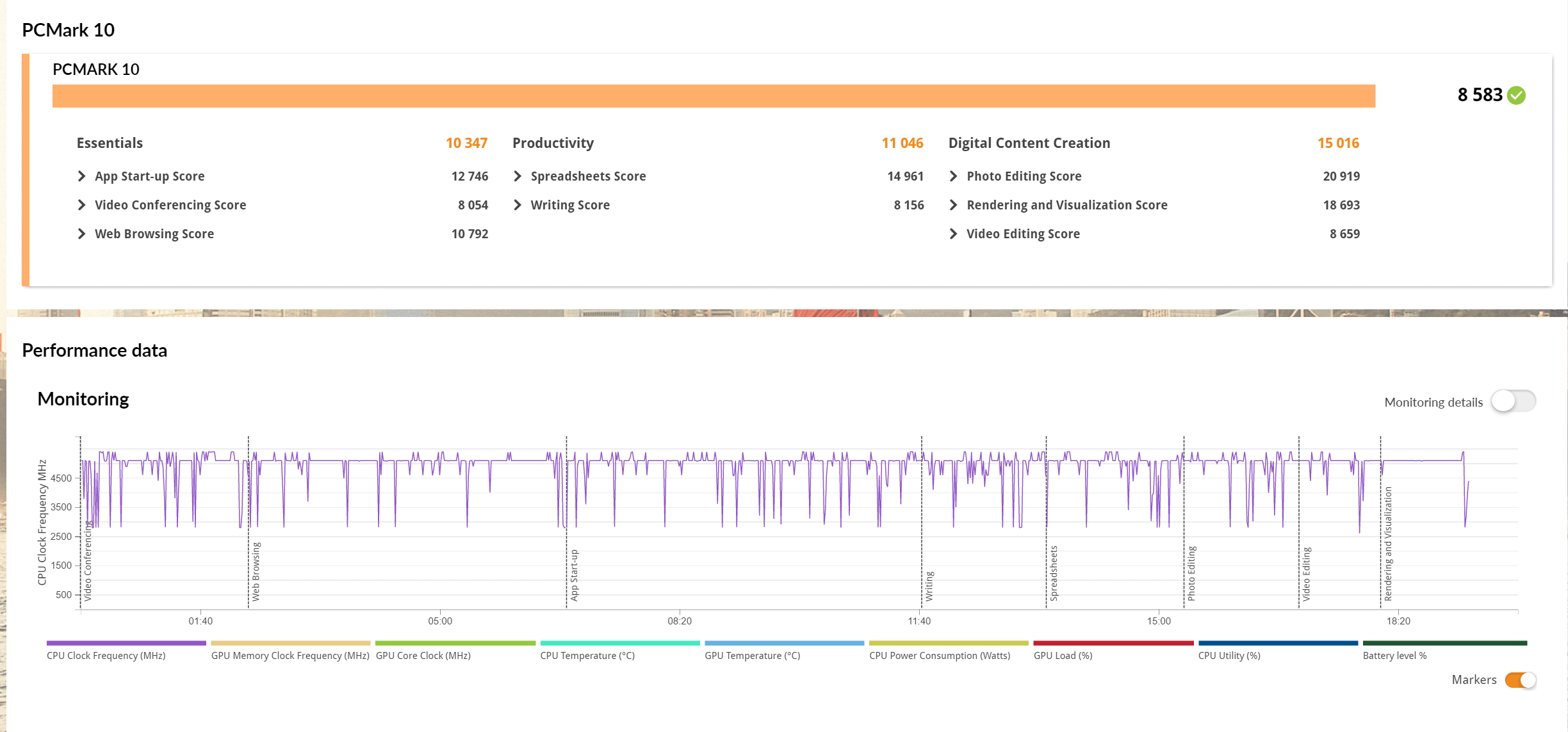This screenshot has width=1568, height=732.
Task: Click the App Start-up value 12 746
Action: [470, 176]
